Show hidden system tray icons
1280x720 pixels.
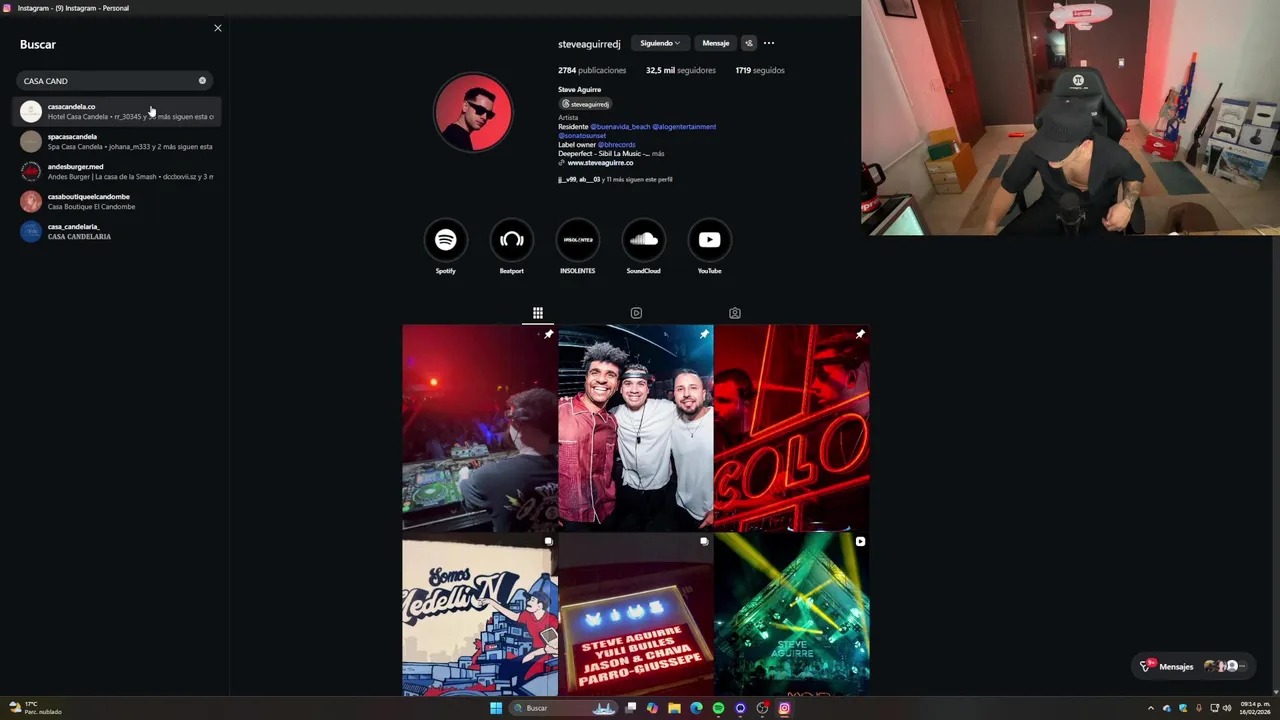click(1150, 708)
